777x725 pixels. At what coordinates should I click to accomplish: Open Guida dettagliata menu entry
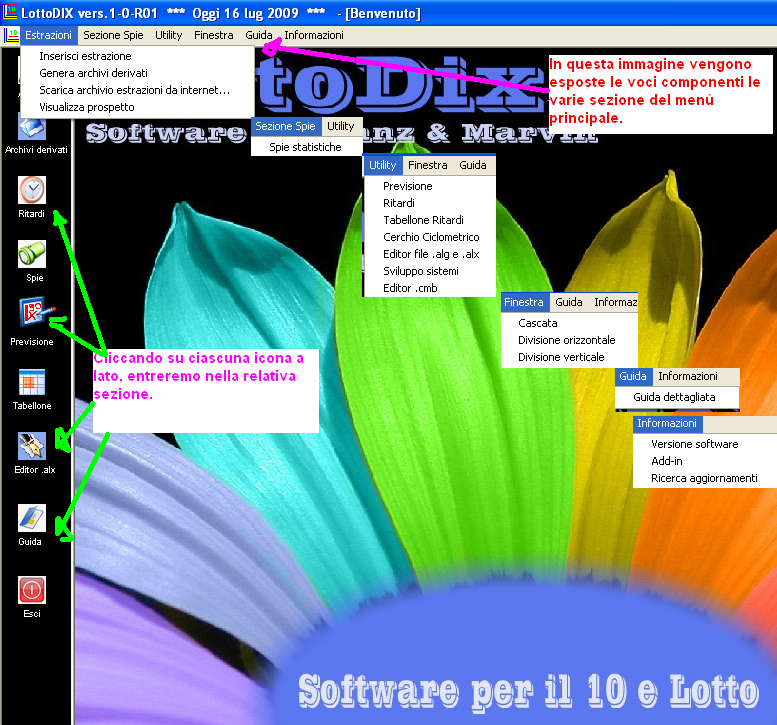[677, 397]
